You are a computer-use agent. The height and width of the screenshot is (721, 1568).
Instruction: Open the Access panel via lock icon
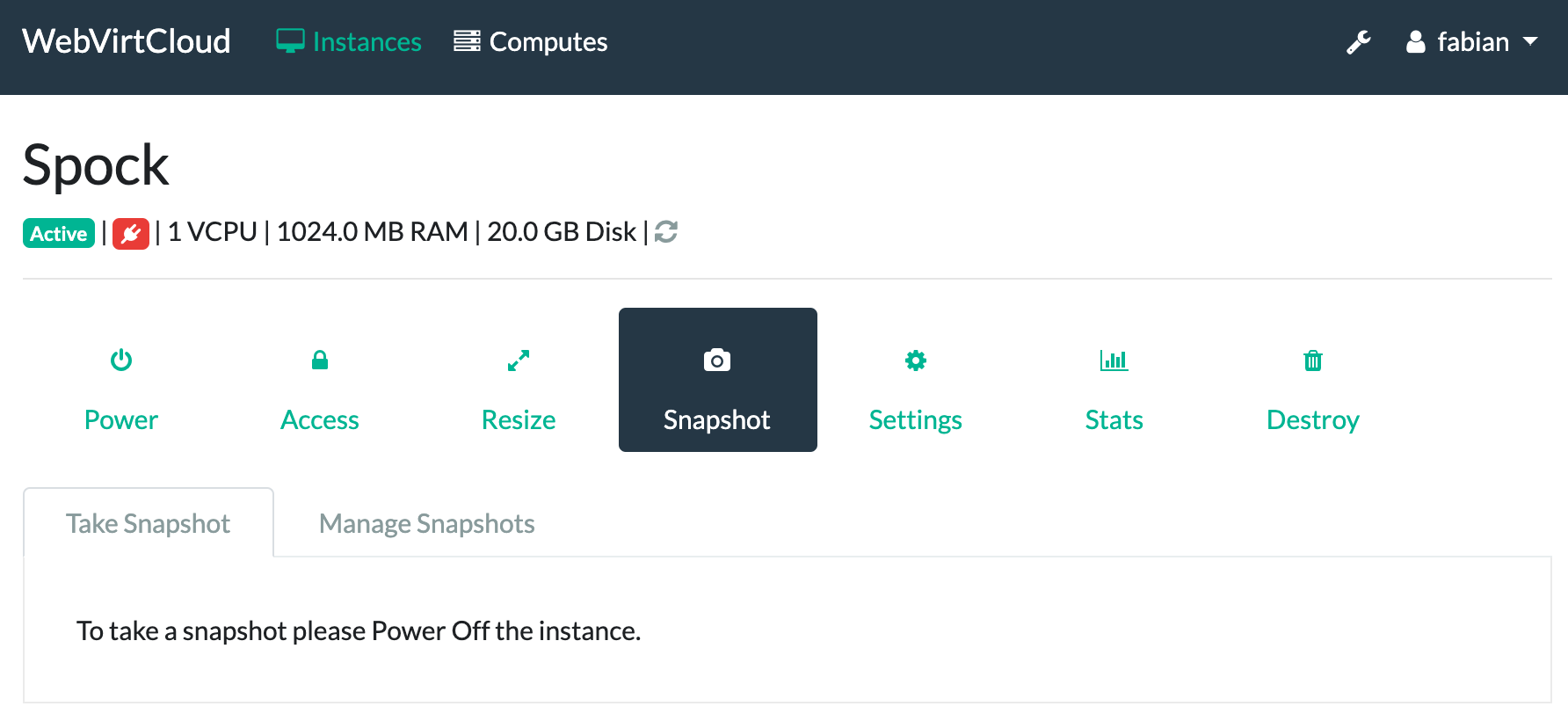(x=319, y=360)
